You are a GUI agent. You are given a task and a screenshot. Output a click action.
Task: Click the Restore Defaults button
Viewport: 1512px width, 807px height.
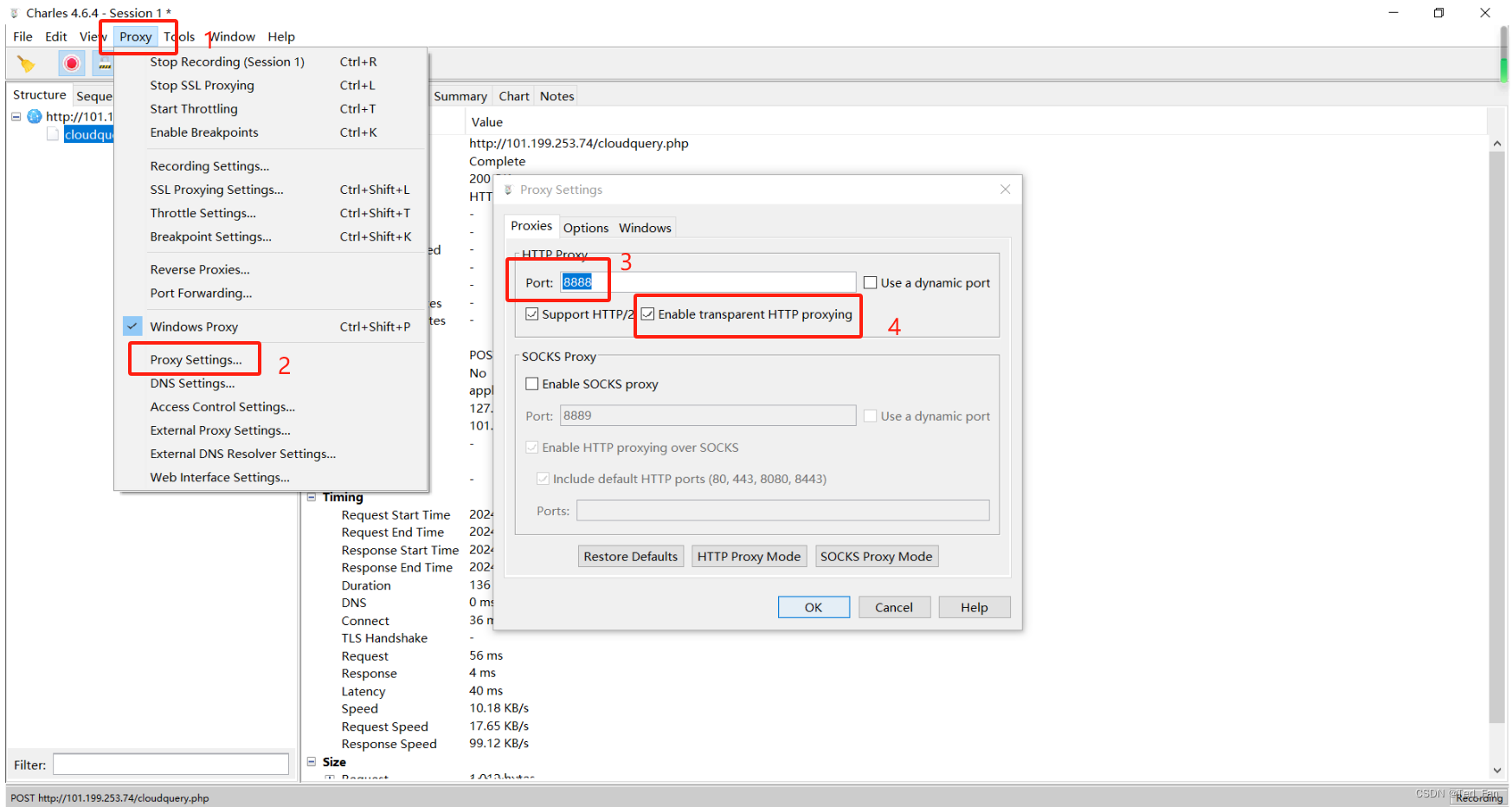[x=631, y=556]
